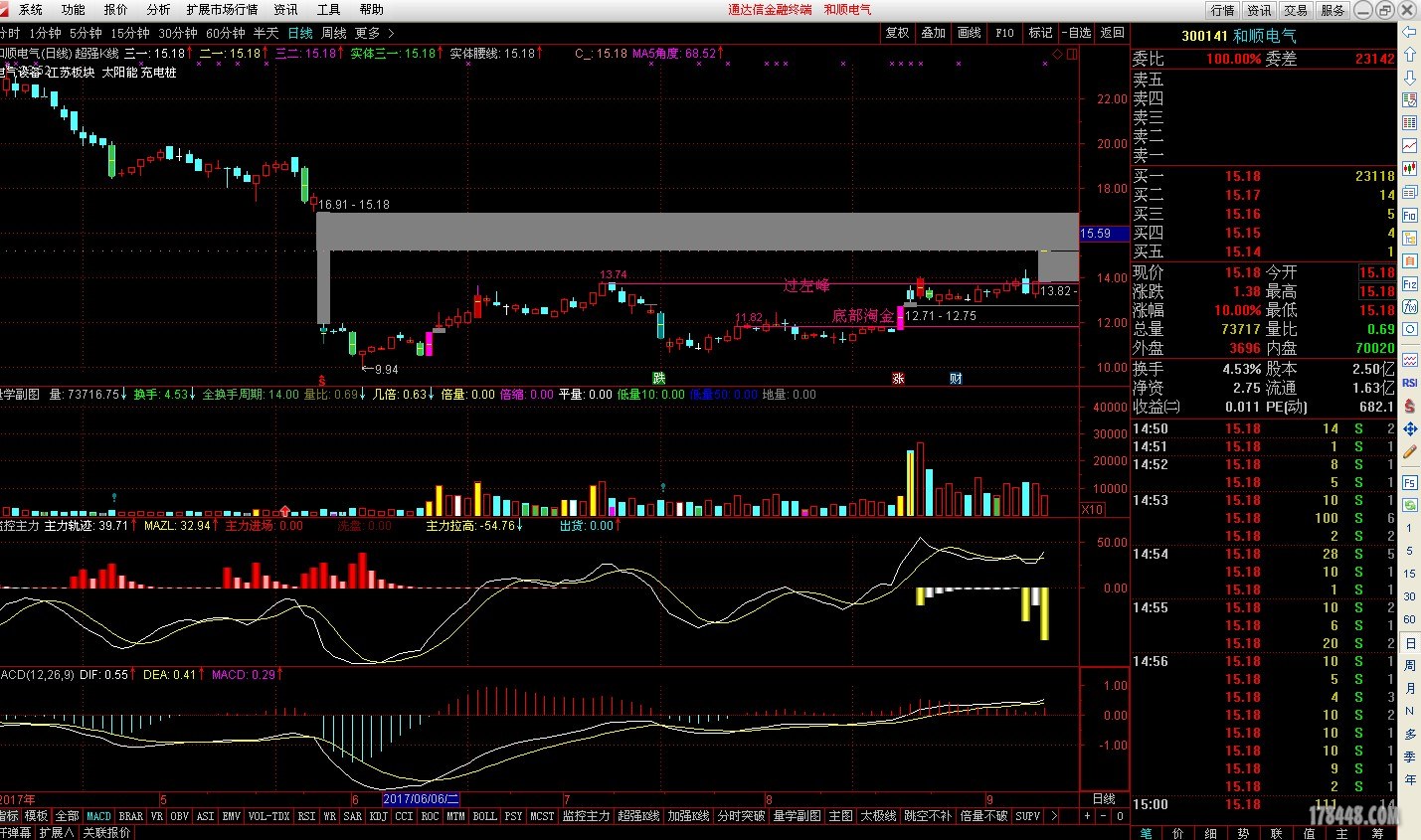Click the green refresh icon in the sidebar
The image size is (1421, 840).
pos(1409,505)
